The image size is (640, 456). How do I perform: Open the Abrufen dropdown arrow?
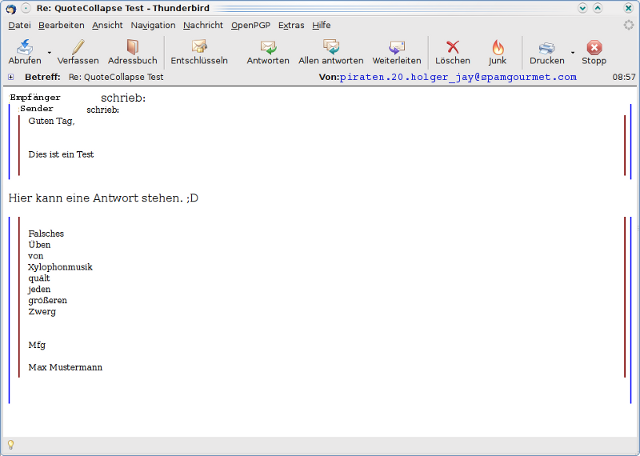coord(49,52)
